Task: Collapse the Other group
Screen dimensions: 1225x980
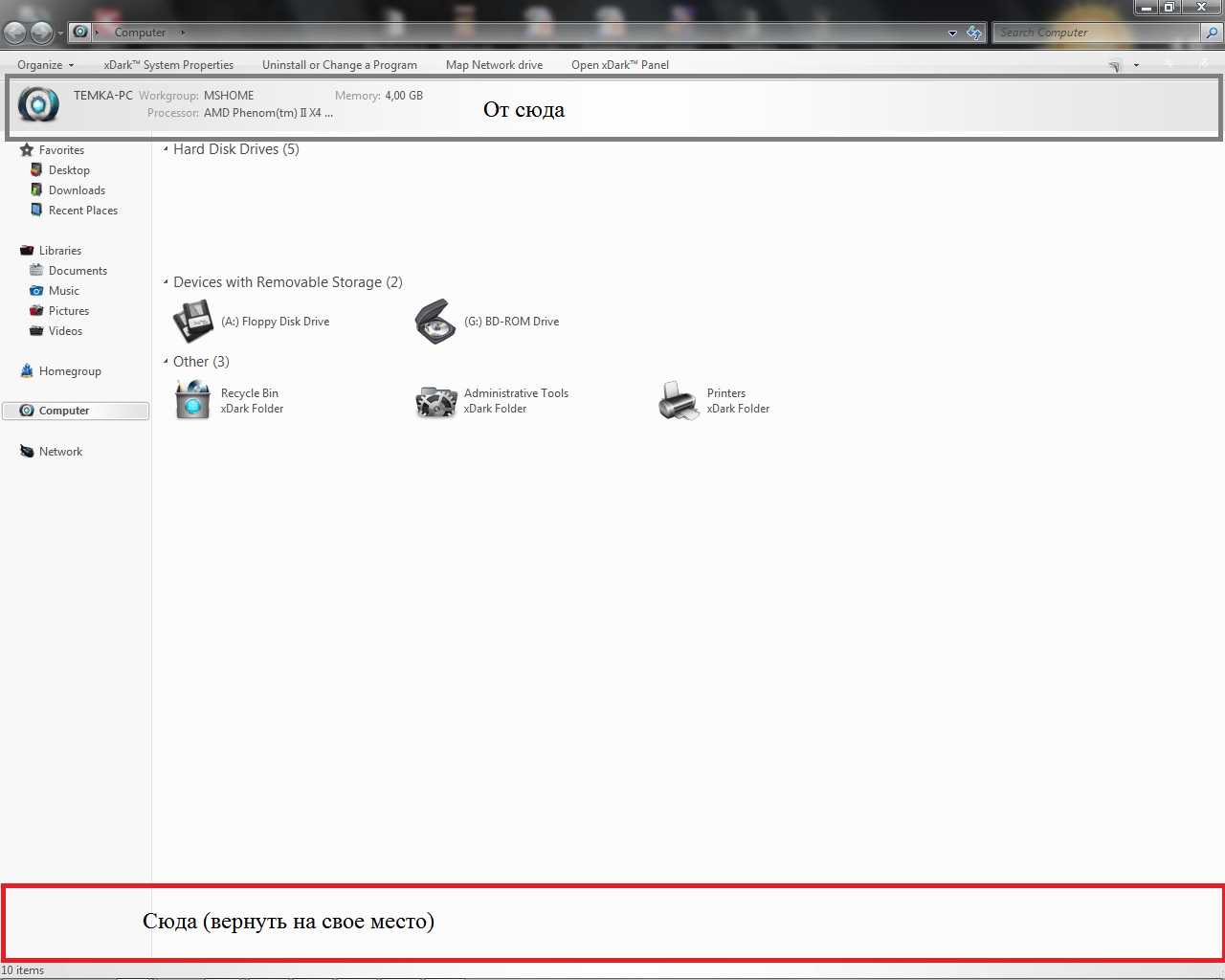Action: pyautogui.click(x=166, y=362)
